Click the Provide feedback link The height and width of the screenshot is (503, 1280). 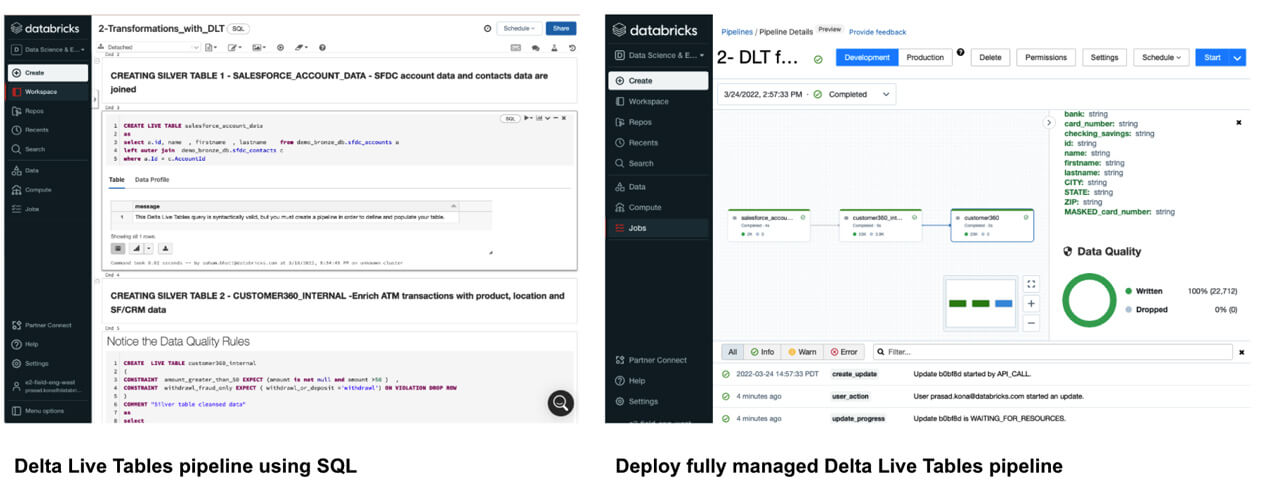click(x=877, y=32)
